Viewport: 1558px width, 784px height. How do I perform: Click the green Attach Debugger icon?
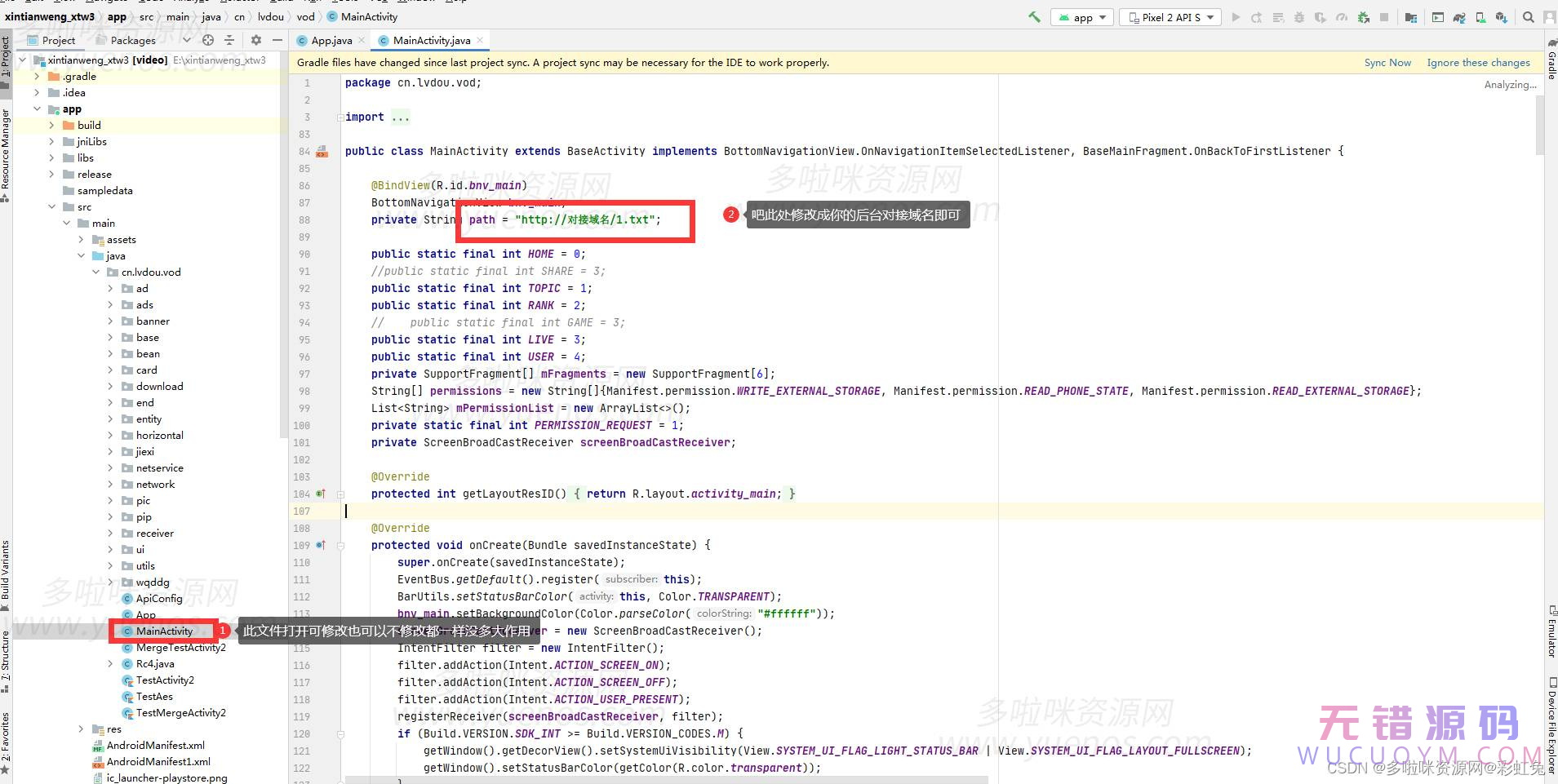pyautogui.click(x=1363, y=17)
